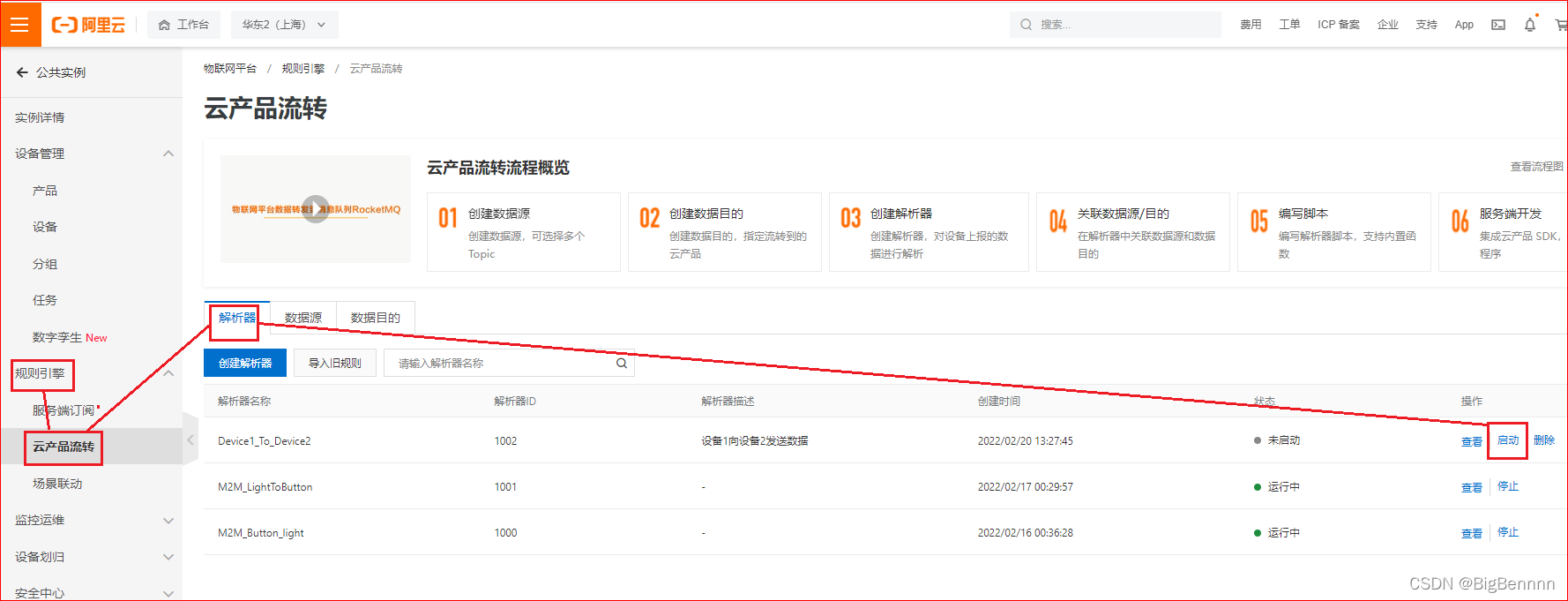Select the M2M_Button_light name cell
Image resolution: width=1568 pixels, height=601 pixels.
[x=261, y=532]
